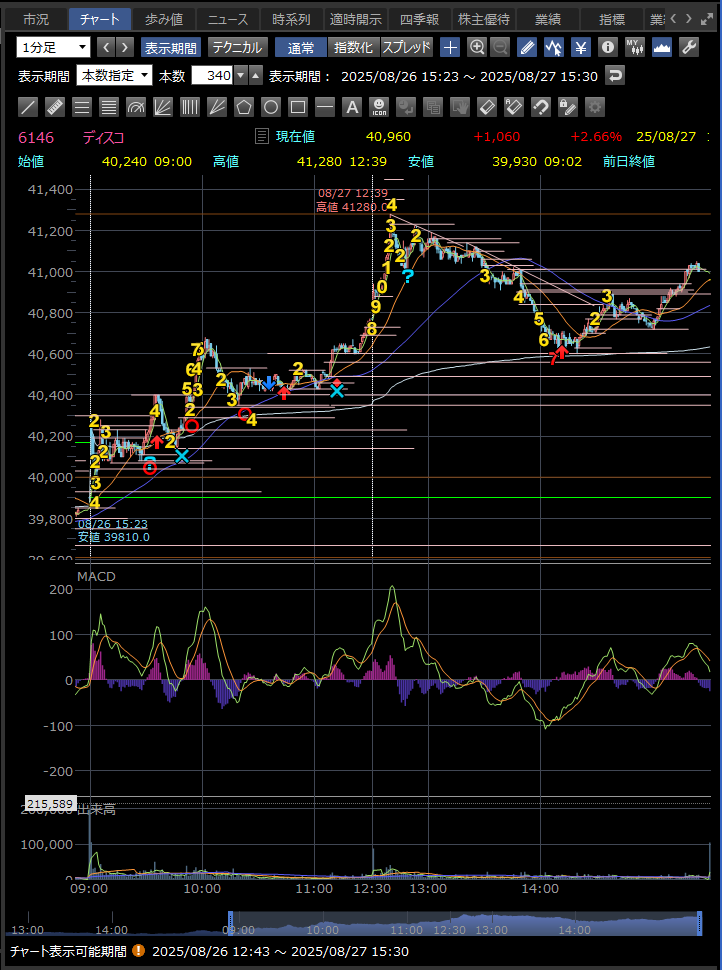Toggle the magnet snap tool
The height and width of the screenshot is (970, 722).
point(541,107)
